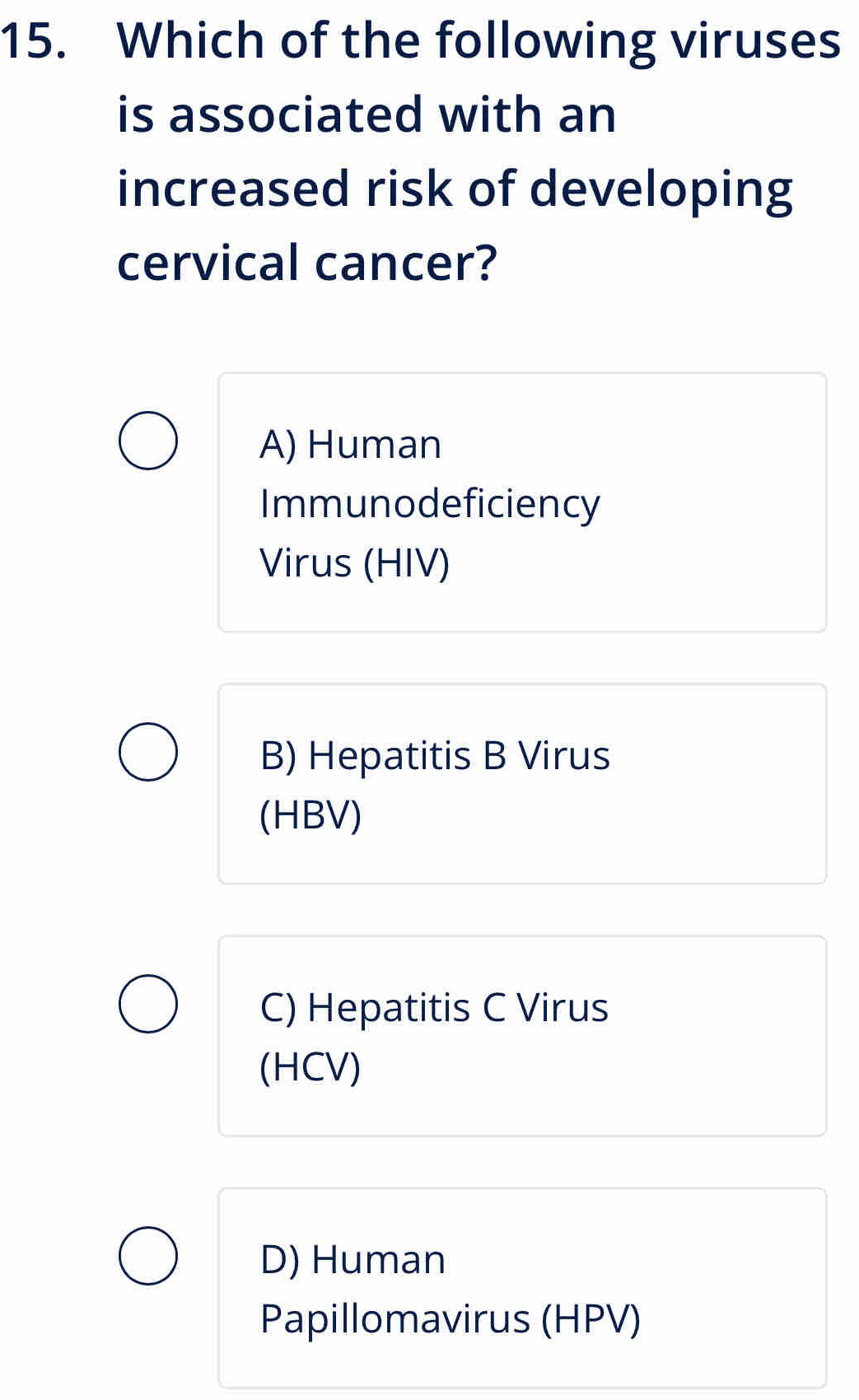The width and height of the screenshot is (859, 1400).
Task: Select the radio button for option A
Action: coord(148,441)
